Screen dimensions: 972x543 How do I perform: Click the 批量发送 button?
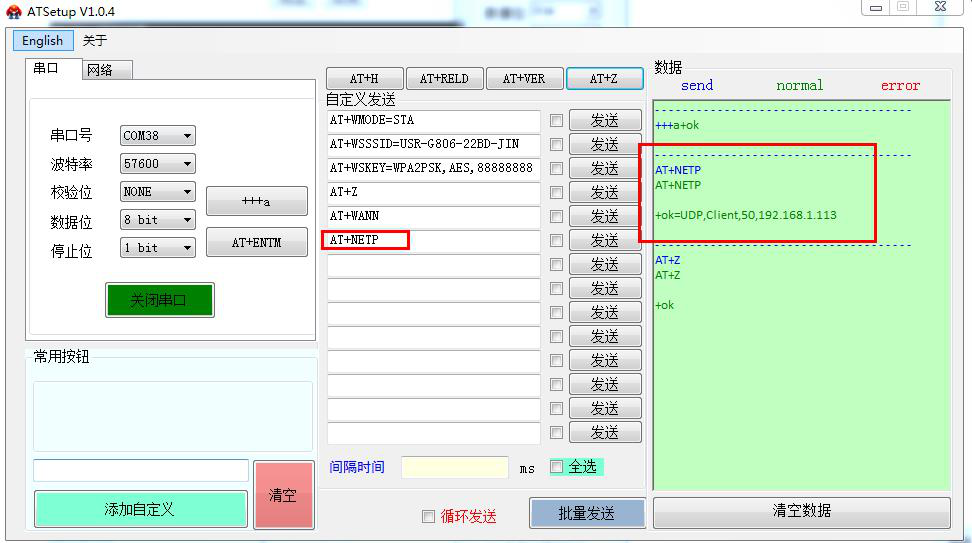click(x=587, y=513)
